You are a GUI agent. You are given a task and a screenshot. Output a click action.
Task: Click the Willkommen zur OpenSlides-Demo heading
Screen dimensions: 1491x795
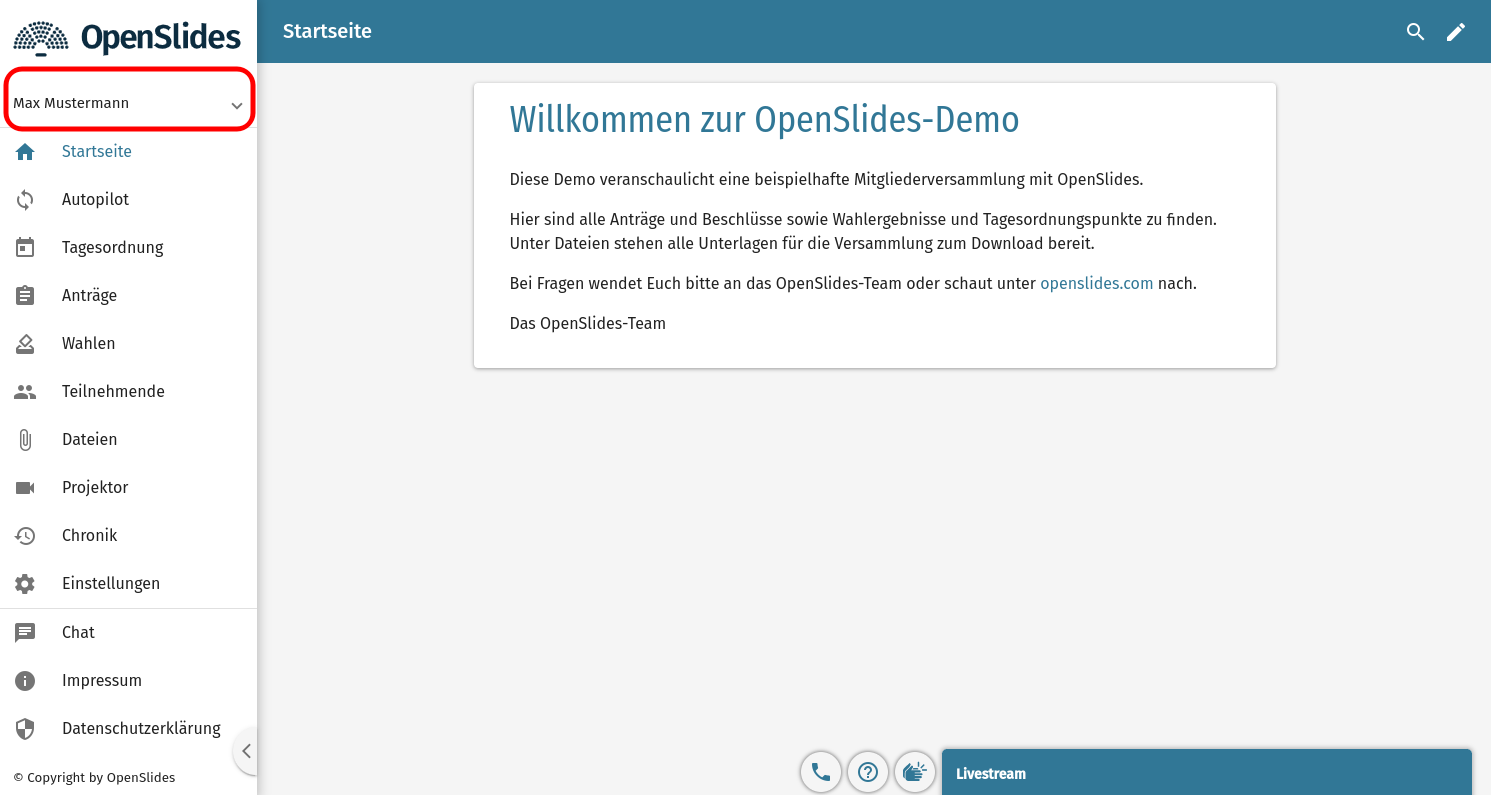pos(764,120)
